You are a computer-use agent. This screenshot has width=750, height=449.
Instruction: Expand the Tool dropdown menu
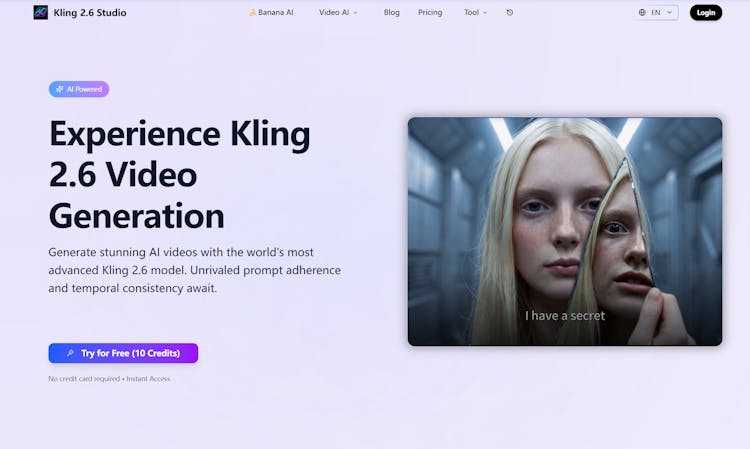pos(471,13)
